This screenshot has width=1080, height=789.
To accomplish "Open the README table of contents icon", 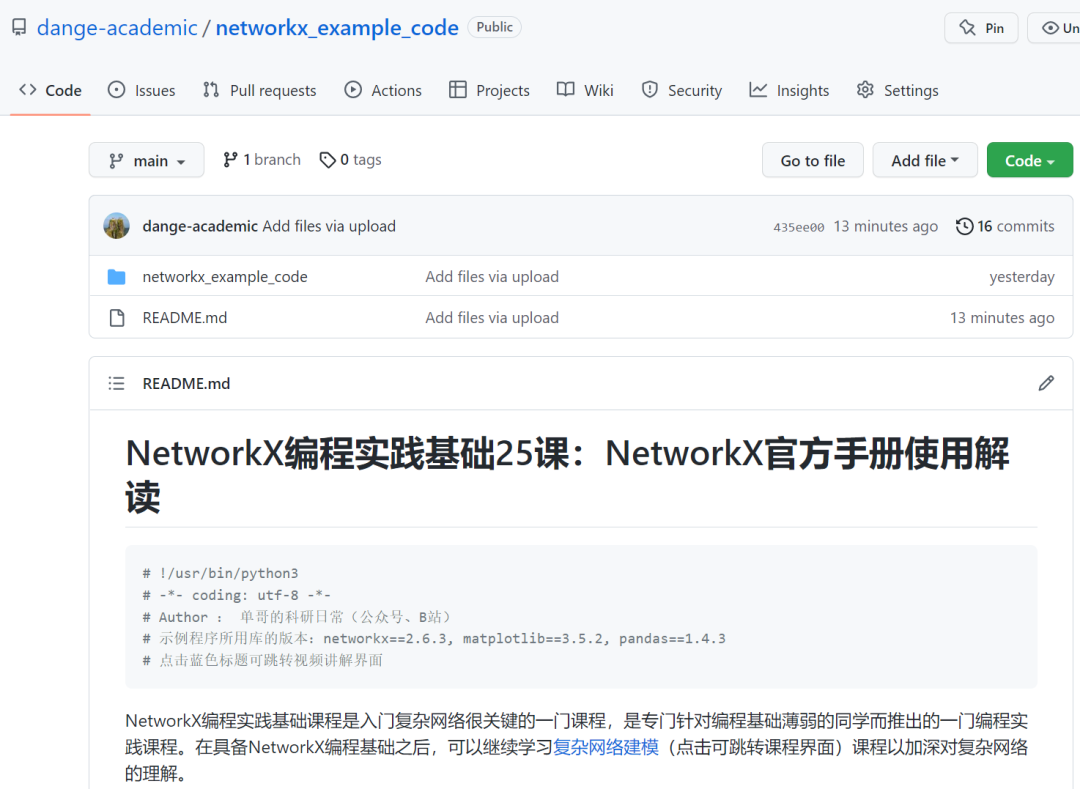I will point(116,383).
